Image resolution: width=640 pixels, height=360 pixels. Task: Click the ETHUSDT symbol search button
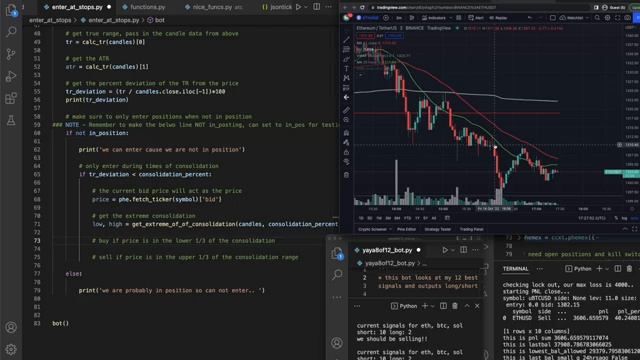point(368,18)
